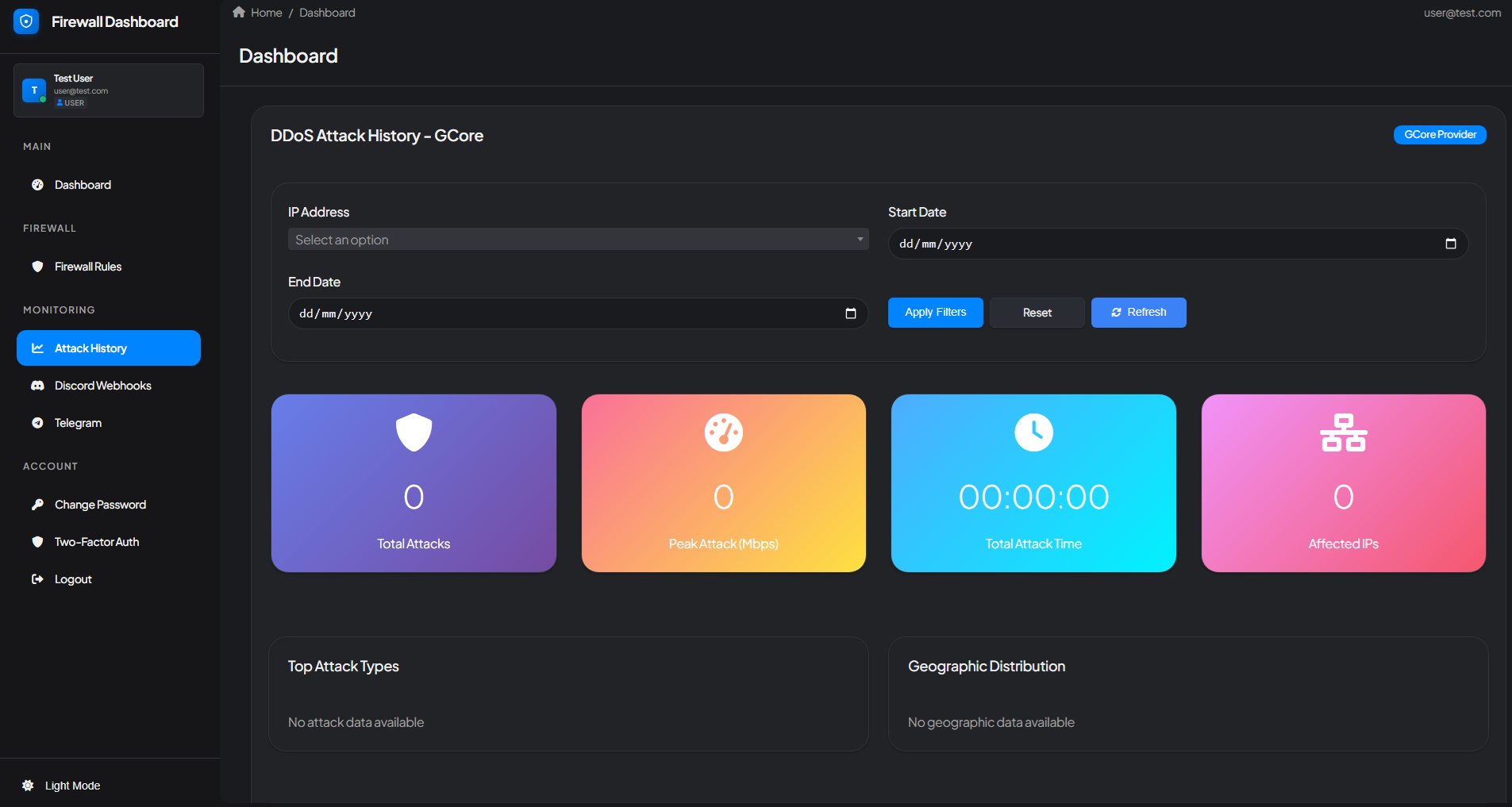
Task: Click the Firewall Dashboard shield logo
Action: pos(26,21)
